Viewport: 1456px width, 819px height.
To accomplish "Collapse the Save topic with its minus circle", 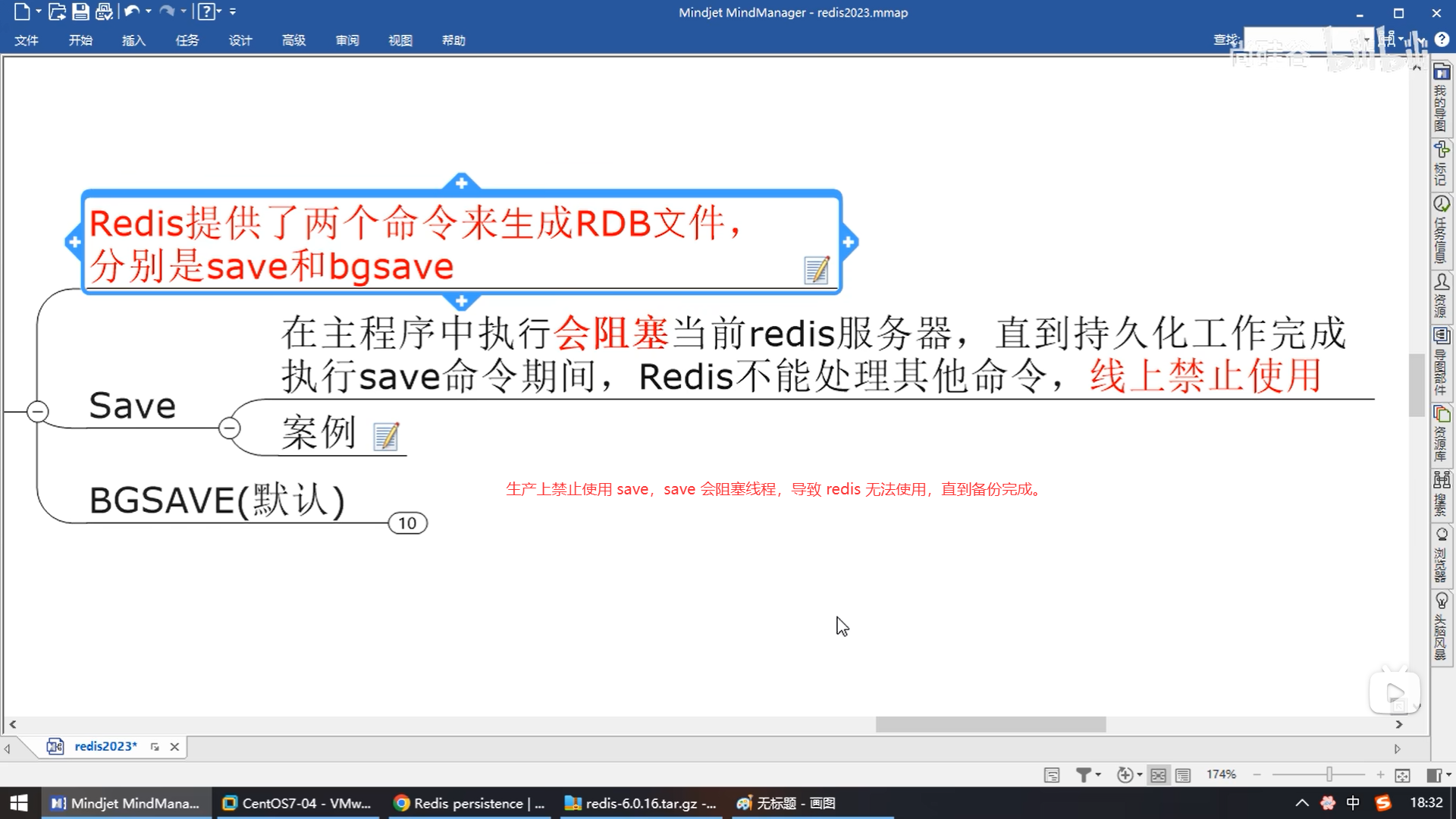I will point(229,428).
